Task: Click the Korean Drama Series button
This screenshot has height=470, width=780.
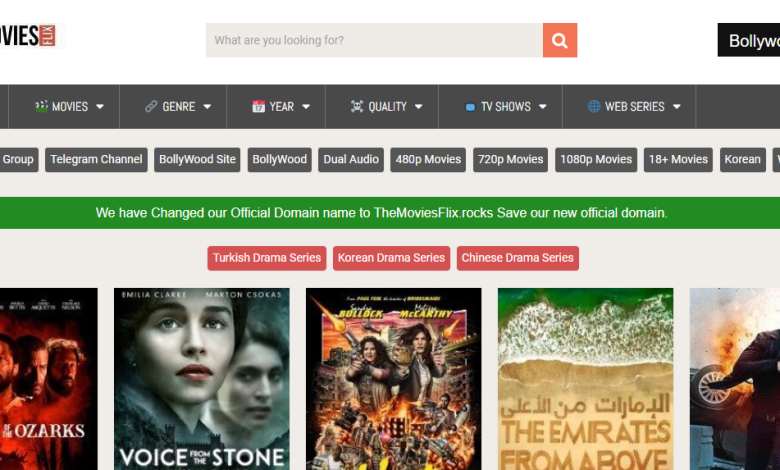Action: click(391, 258)
